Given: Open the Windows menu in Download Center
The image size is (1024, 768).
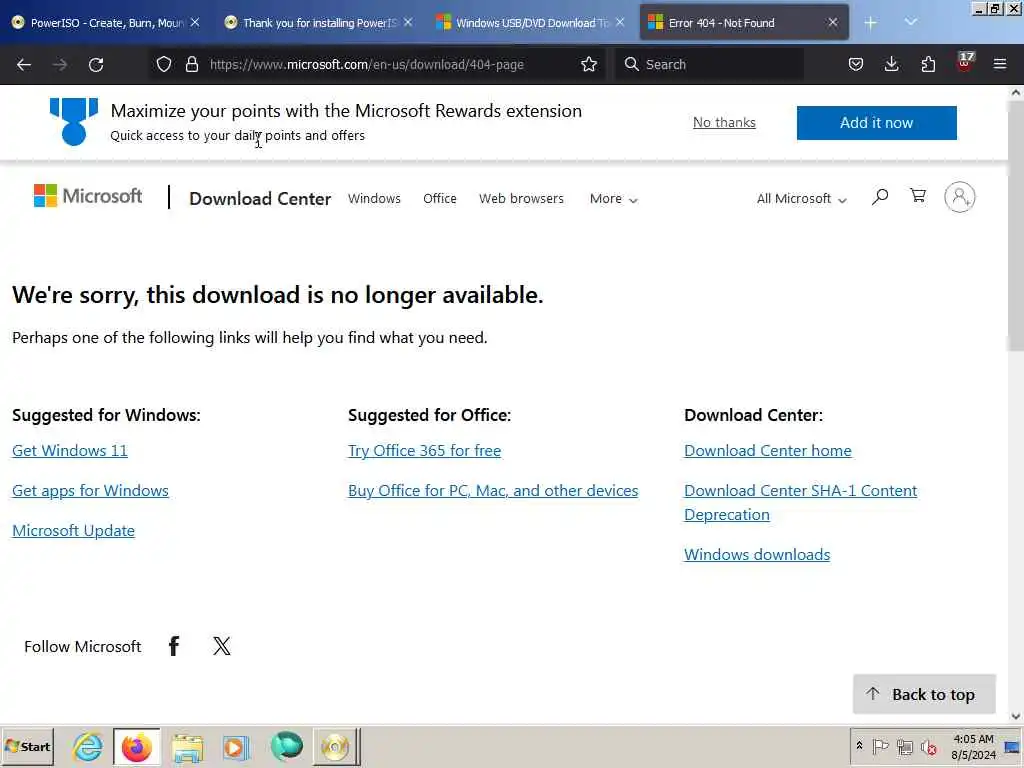Looking at the screenshot, I should pos(374,199).
